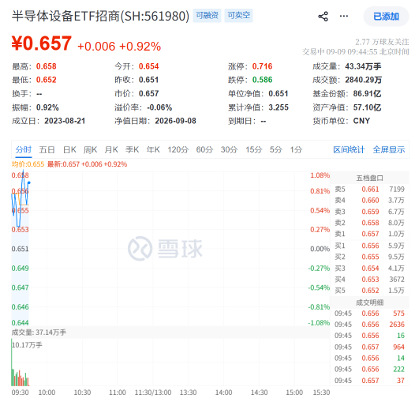Open the 月K chart tab
Screen dimensions: 415x402
[111, 150]
